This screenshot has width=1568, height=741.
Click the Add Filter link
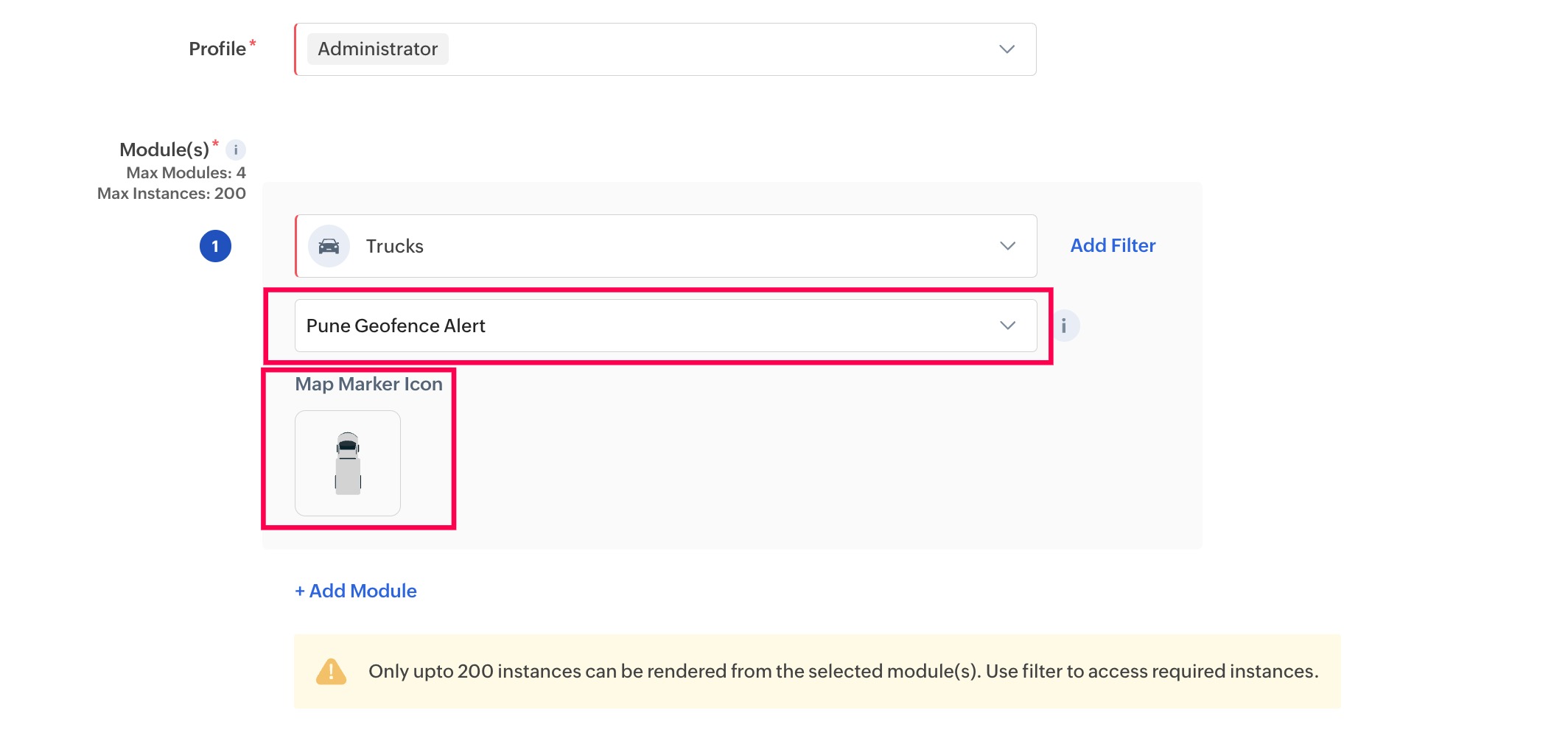pos(1113,246)
